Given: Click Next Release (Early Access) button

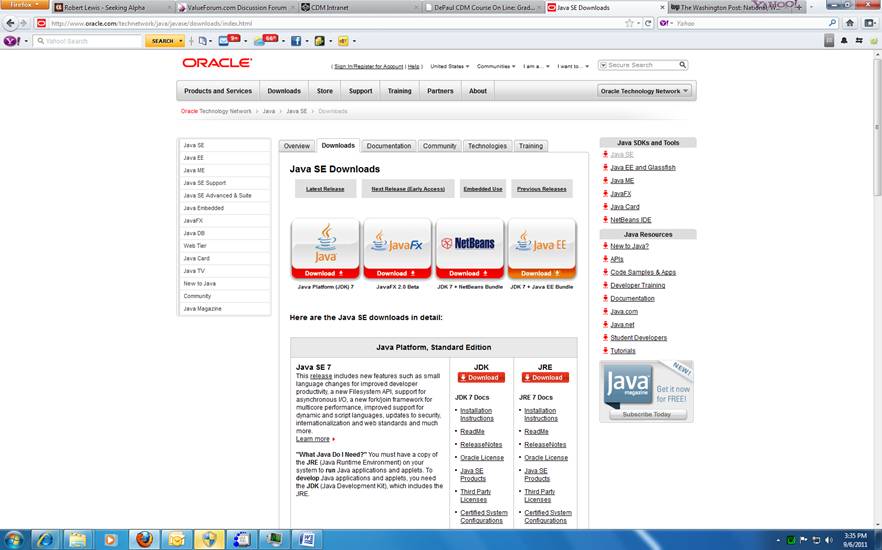Looking at the screenshot, I should point(408,189).
